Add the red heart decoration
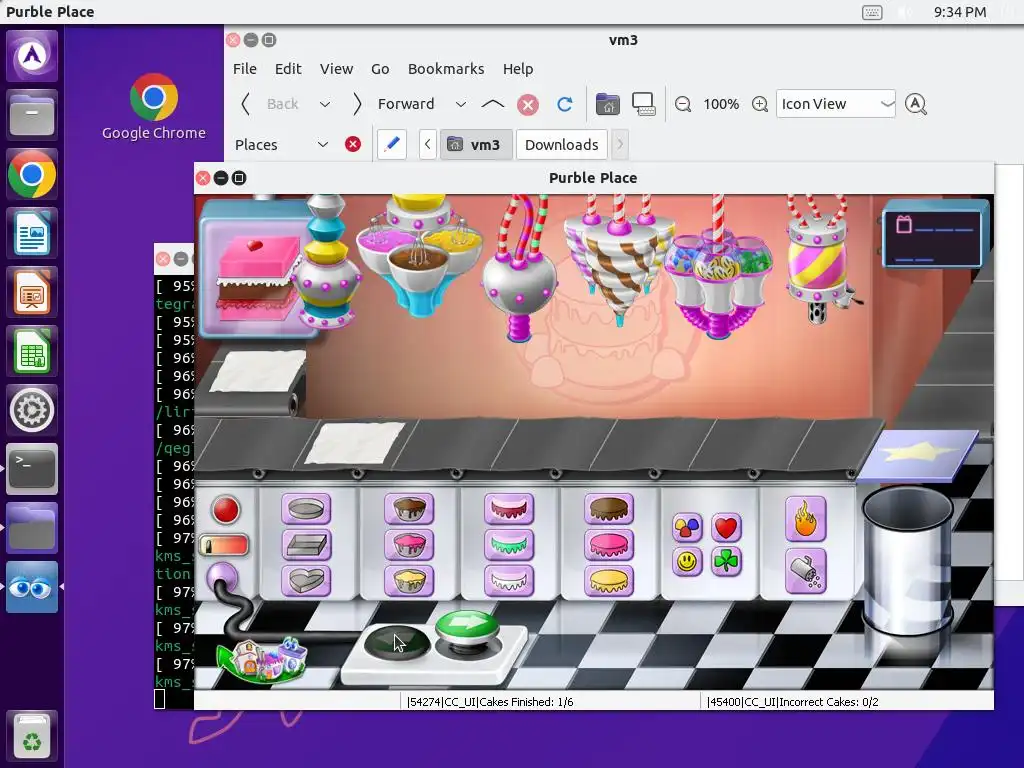 click(726, 527)
